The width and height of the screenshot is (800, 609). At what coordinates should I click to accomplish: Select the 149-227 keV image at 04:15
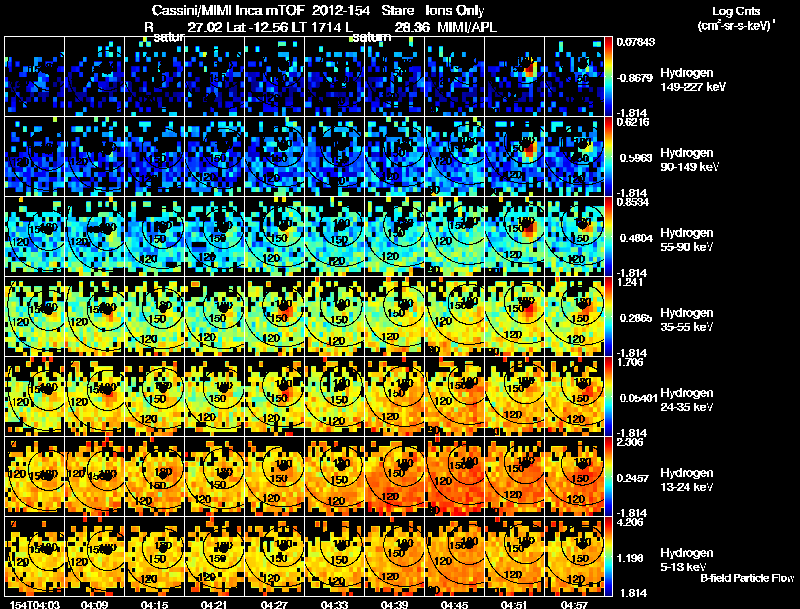(155, 76)
